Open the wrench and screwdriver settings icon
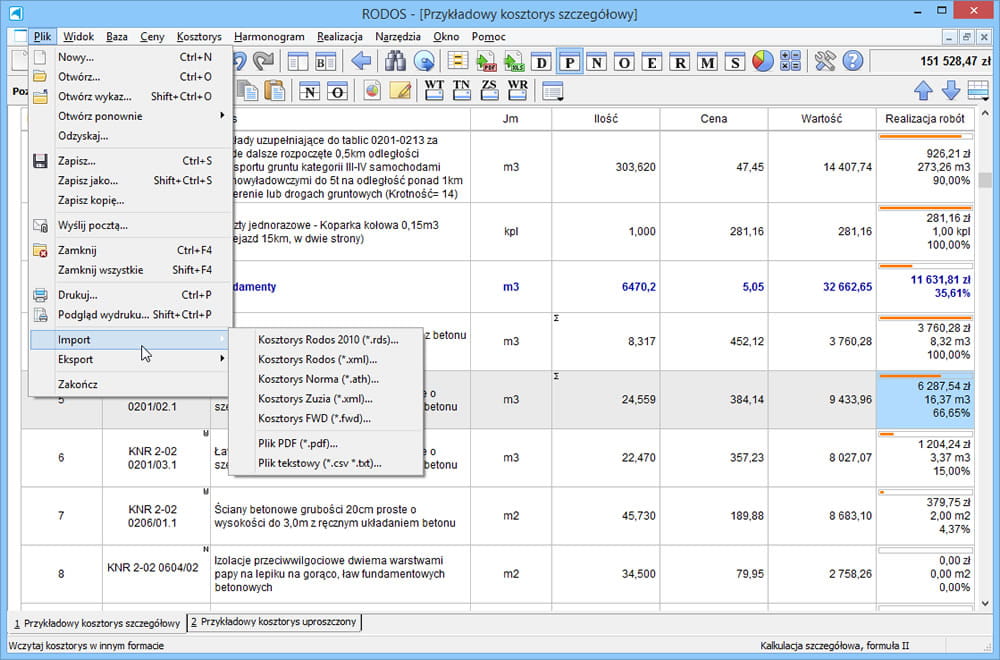 coord(825,61)
